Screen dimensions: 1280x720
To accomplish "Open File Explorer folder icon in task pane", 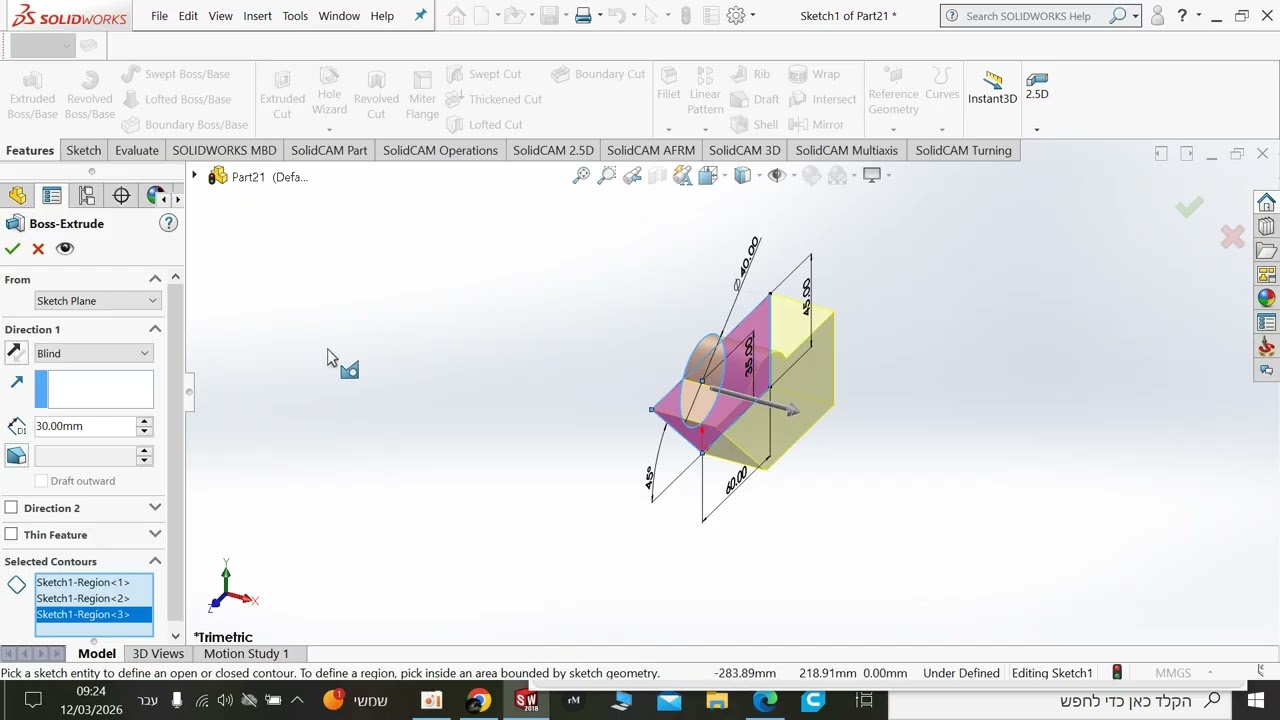I will tap(1266, 250).
